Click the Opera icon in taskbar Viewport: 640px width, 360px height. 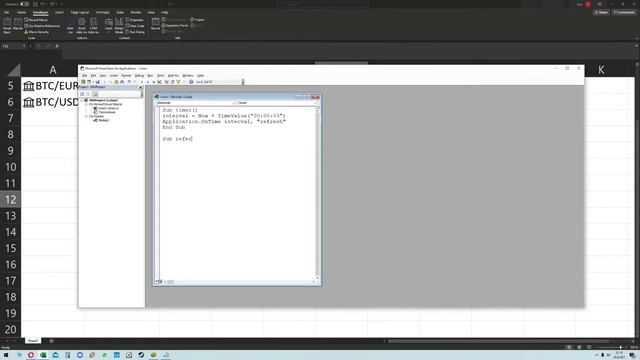click(31, 355)
